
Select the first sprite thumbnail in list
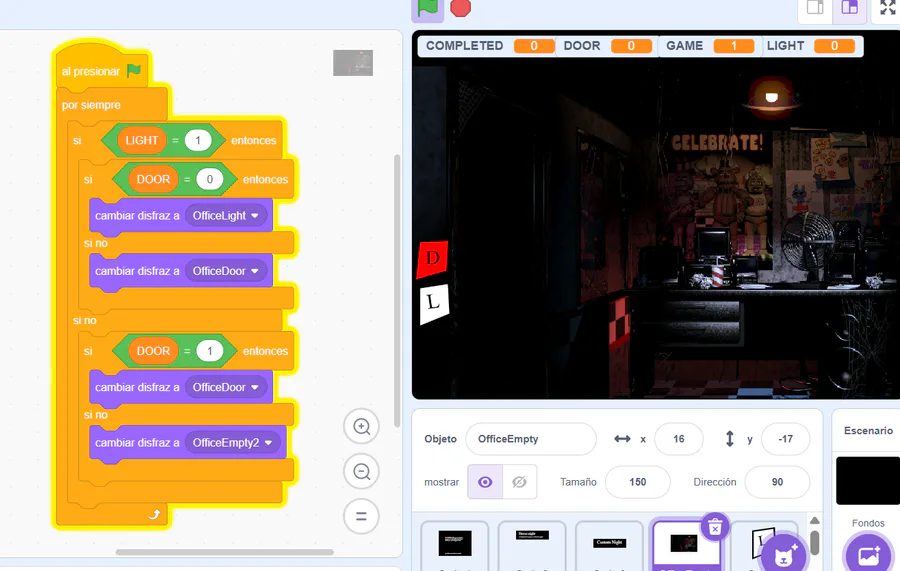pyautogui.click(x=455, y=545)
